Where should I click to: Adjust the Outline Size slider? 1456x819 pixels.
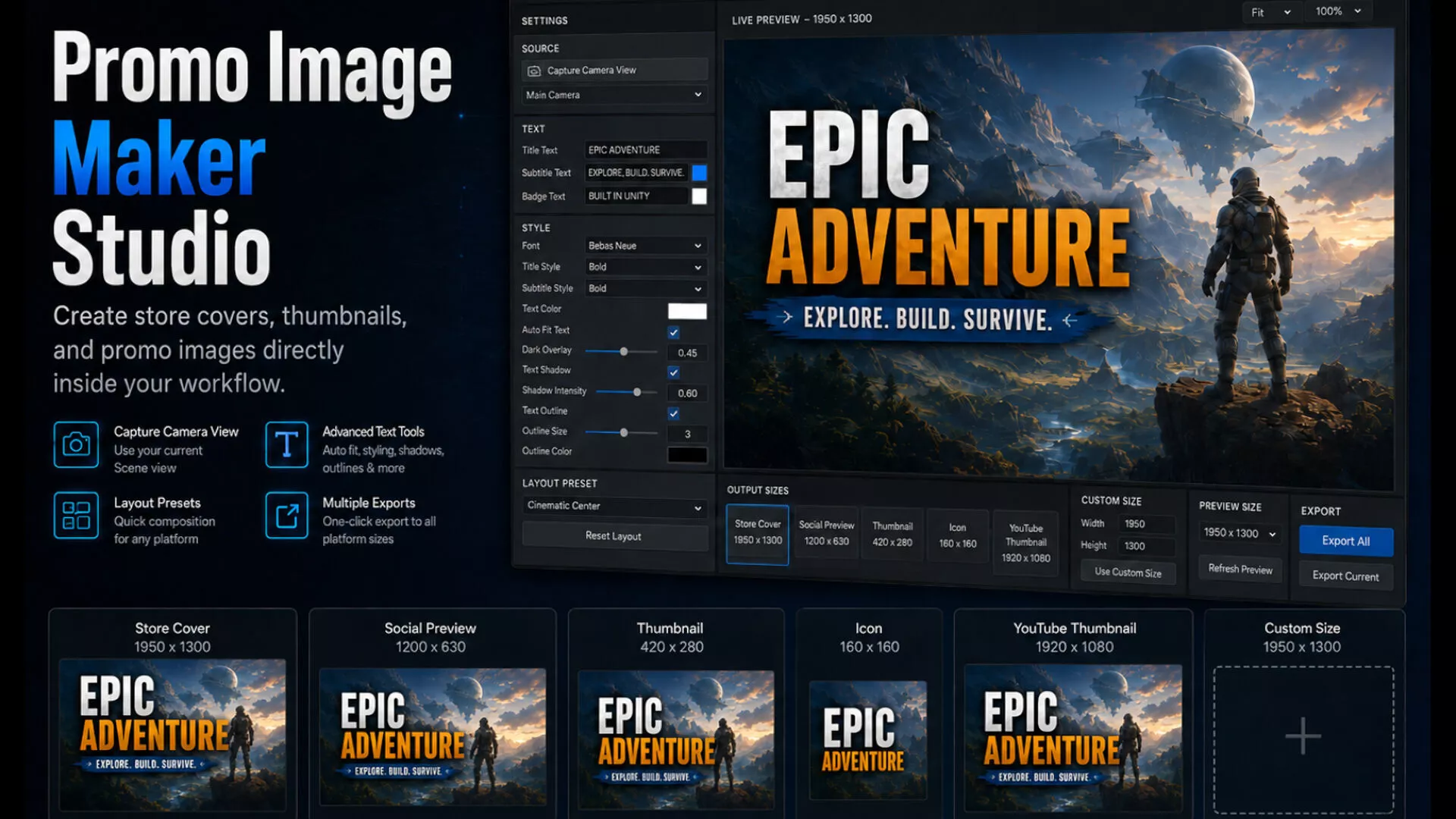[622, 432]
